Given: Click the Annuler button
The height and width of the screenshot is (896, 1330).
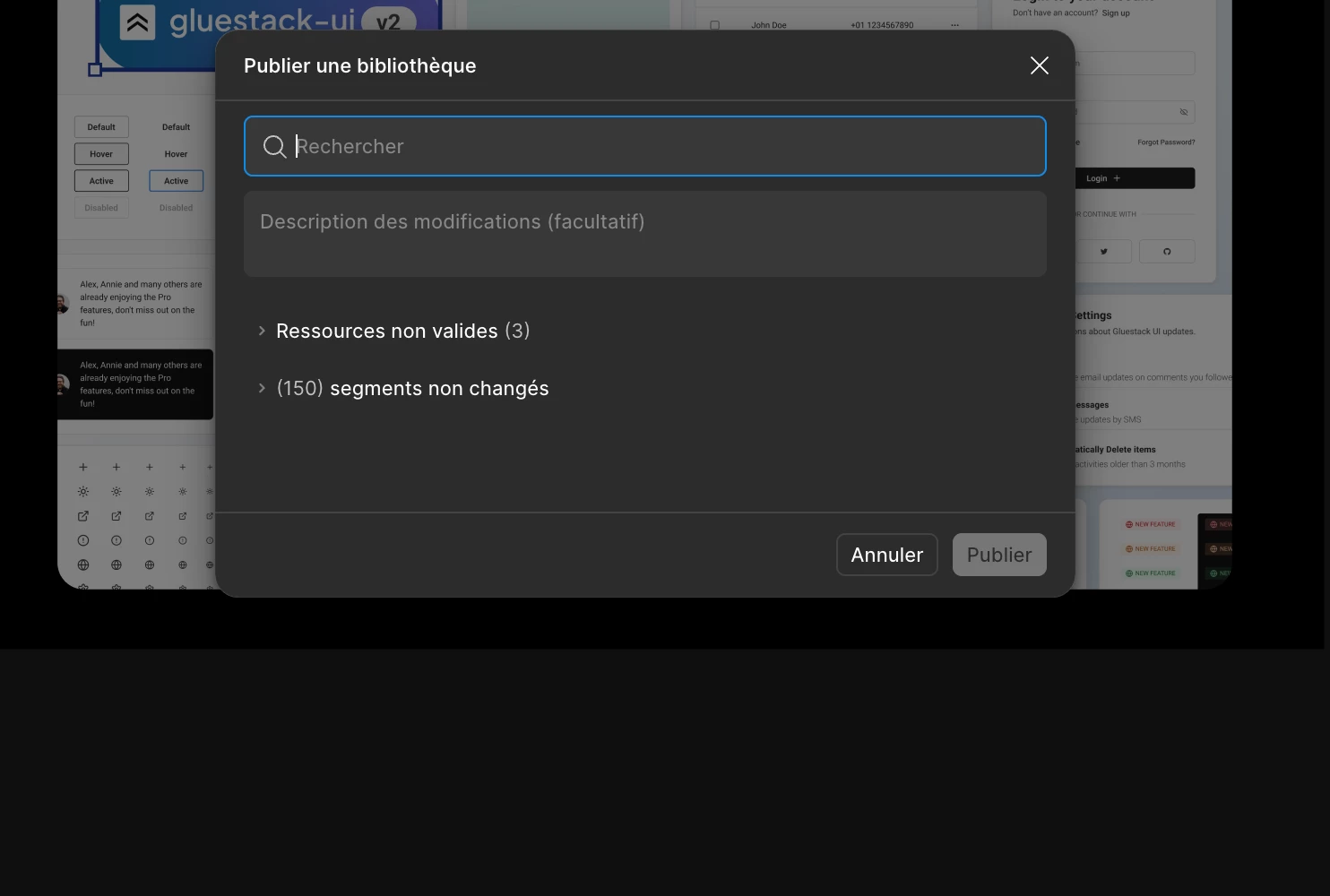Looking at the screenshot, I should [887, 555].
